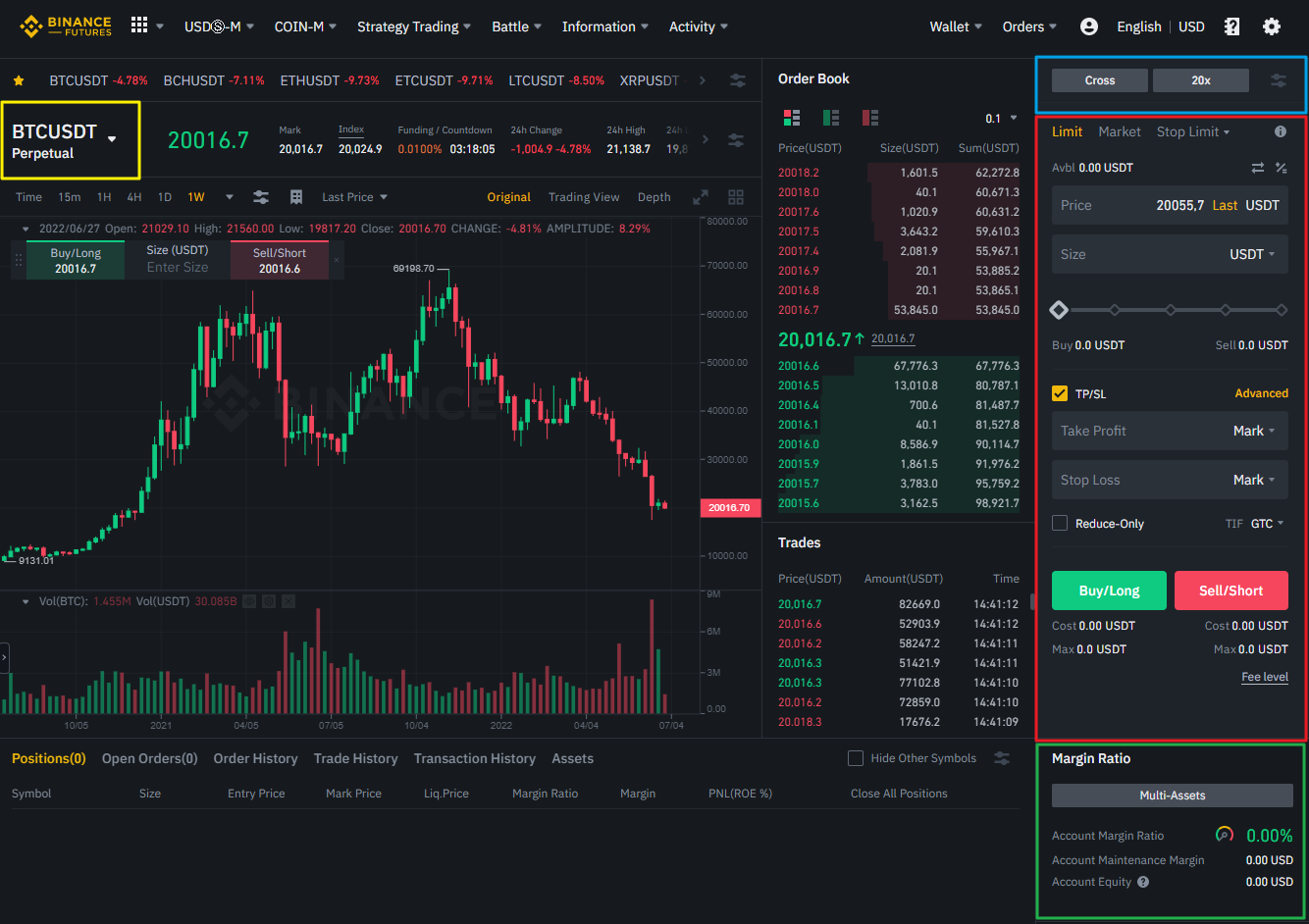Switch to Market order tab

point(1120,131)
